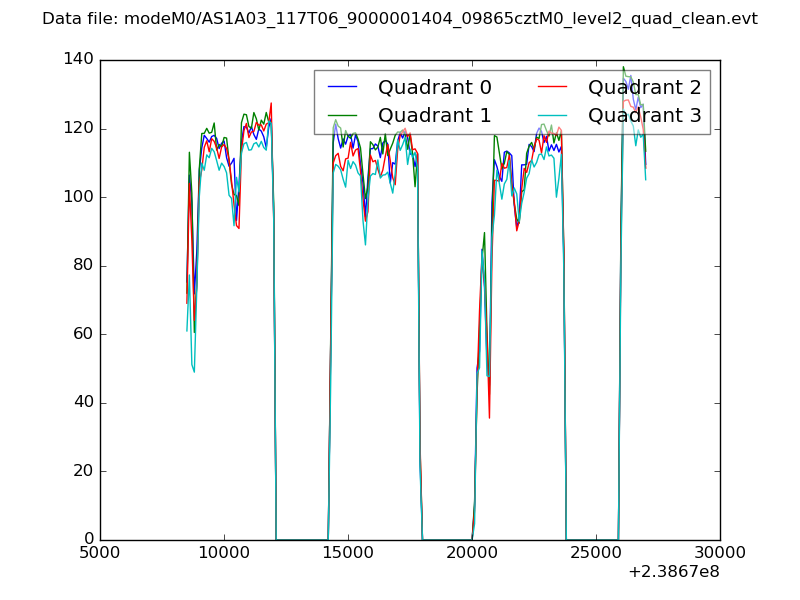The image size is (800, 600).
Task: Click the red Quadrant 2 legend line
Action: [552, 88]
